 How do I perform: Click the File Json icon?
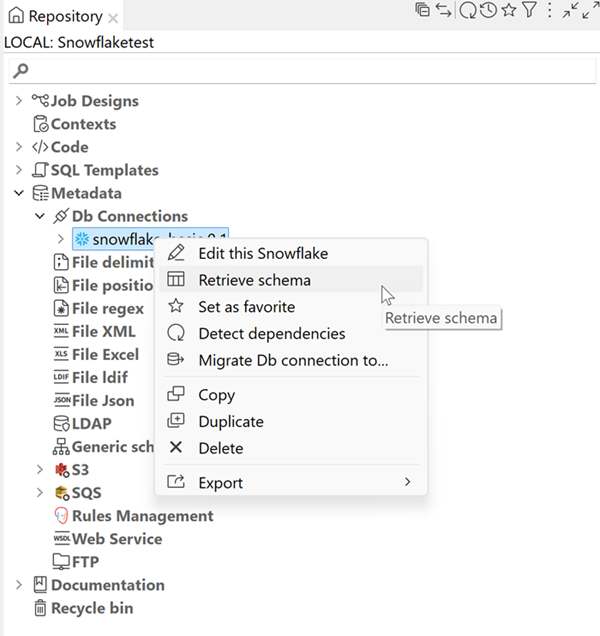click(x=62, y=400)
